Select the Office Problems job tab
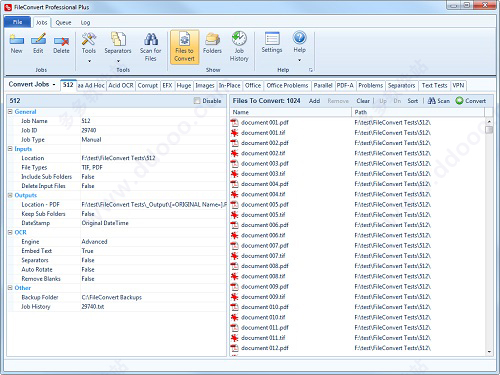This screenshot has height=375, width=500. (287, 85)
